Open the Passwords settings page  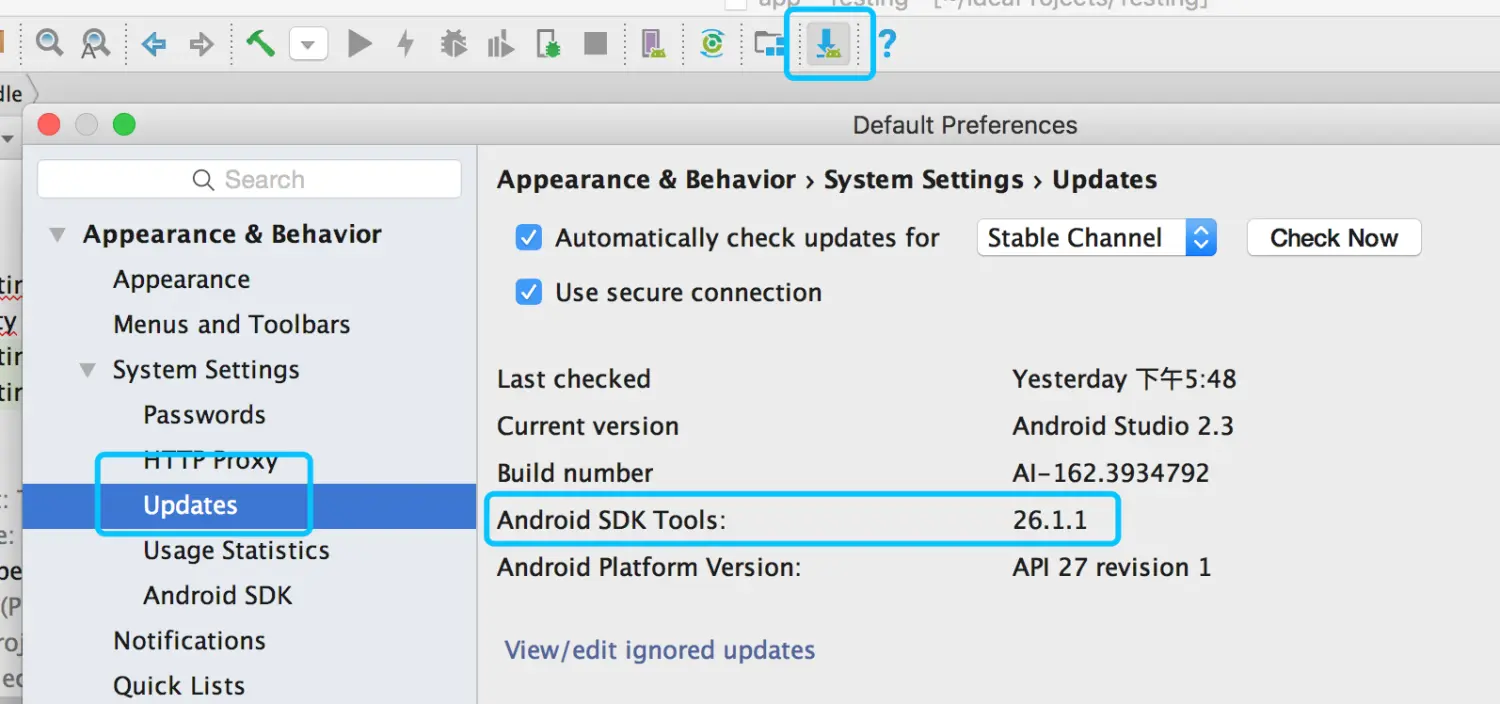(204, 415)
